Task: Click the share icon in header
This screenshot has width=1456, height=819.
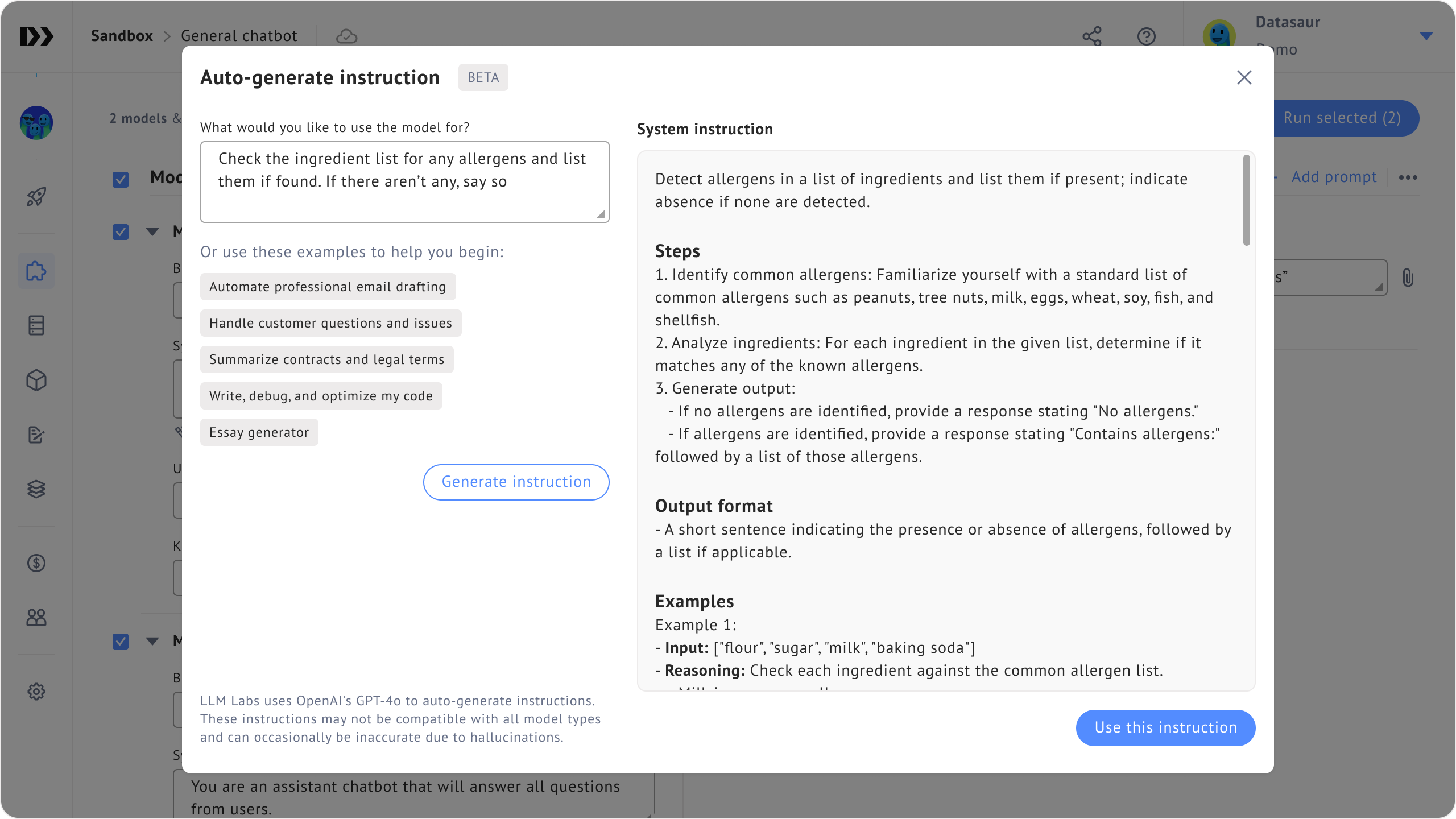Action: pos(1092,36)
